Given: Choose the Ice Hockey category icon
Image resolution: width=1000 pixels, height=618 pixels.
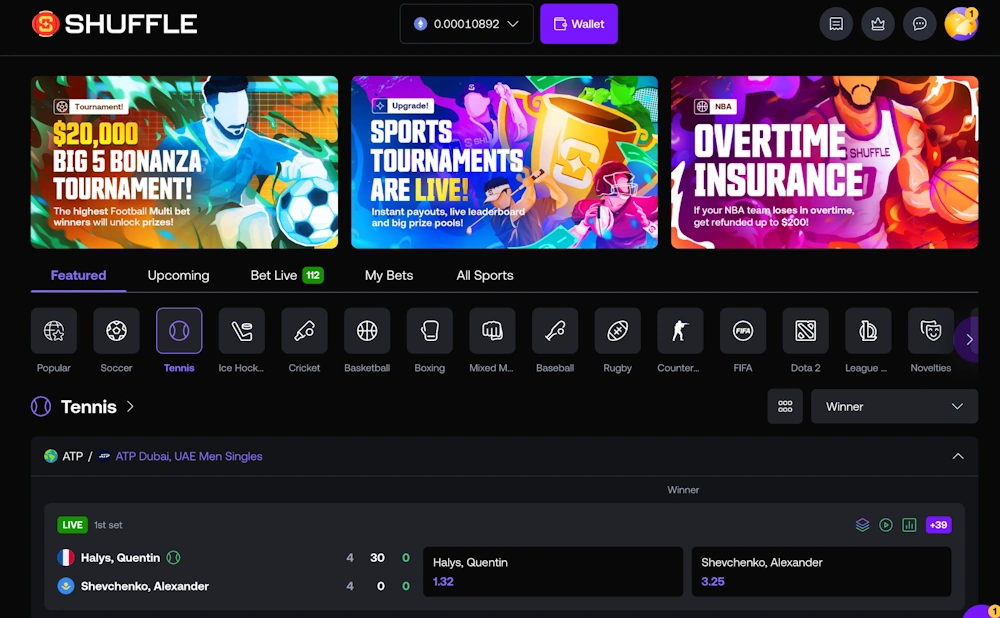Looking at the screenshot, I should point(241,331).
